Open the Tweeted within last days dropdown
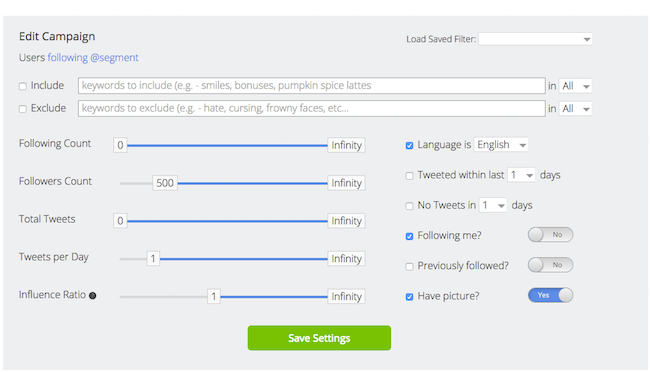 pos(521,175)
